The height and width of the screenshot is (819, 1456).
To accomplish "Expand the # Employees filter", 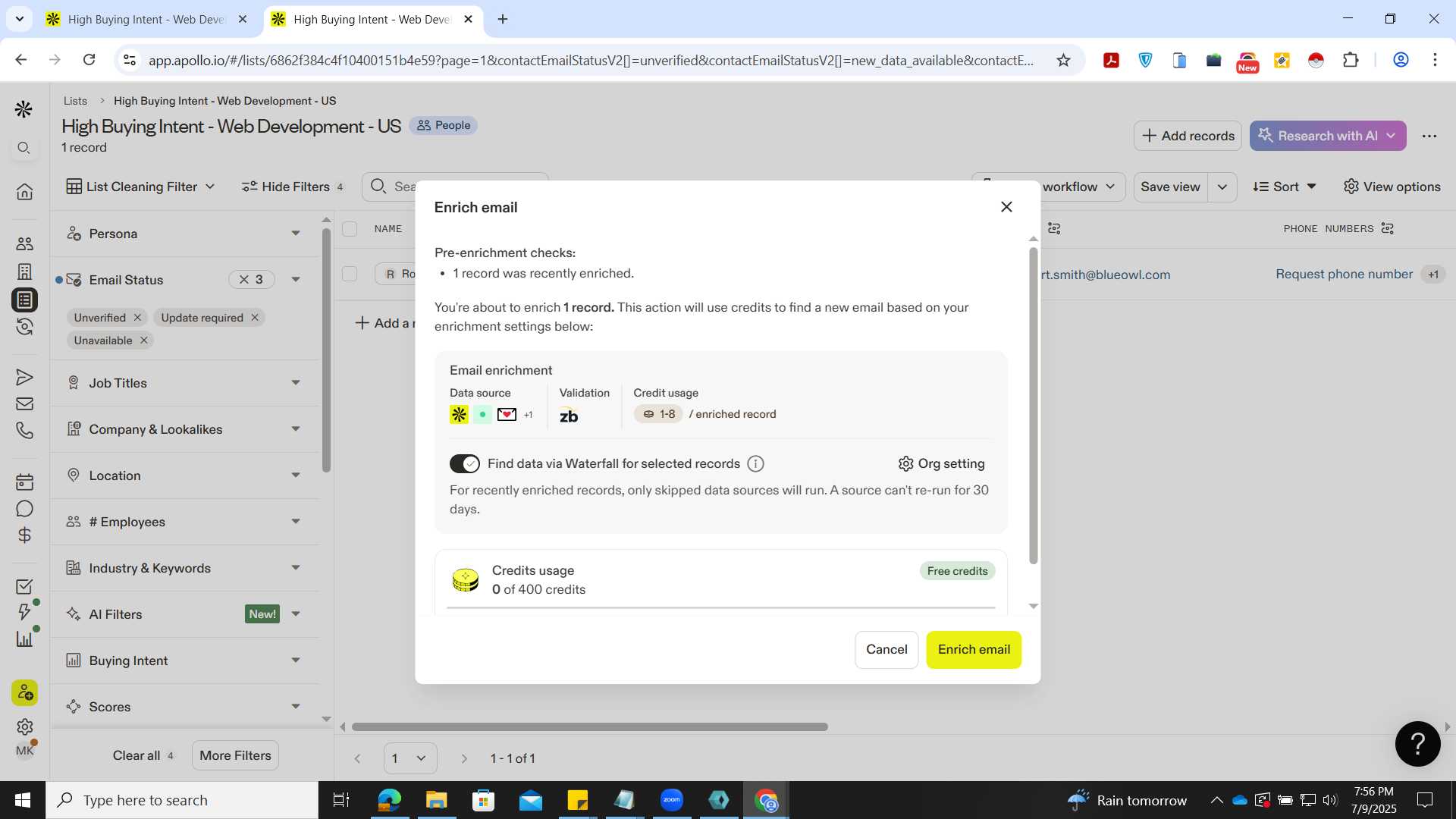I will click(x=296, y=522).
